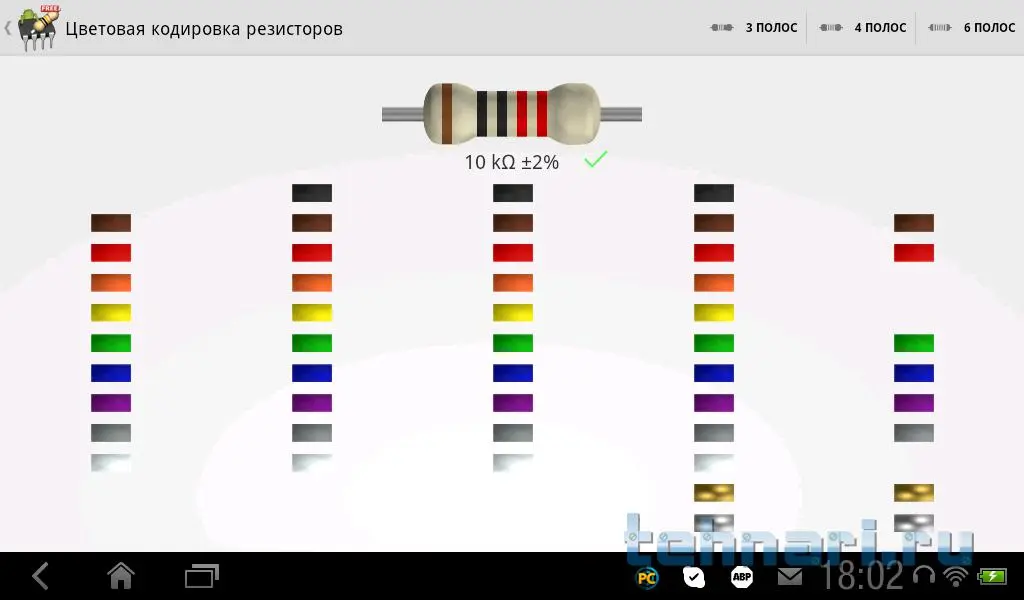Select green in tolerance column
The width and height of the screenshot is (1024, 600).
click(914, 343)
